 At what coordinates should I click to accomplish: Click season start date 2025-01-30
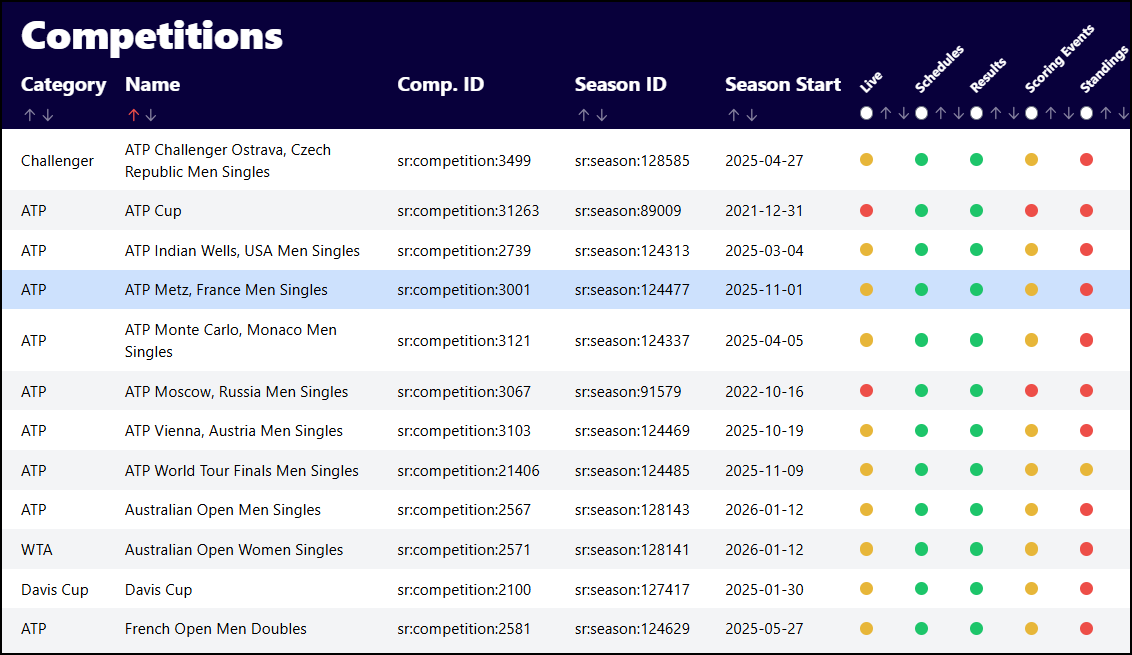click(764, 589)
